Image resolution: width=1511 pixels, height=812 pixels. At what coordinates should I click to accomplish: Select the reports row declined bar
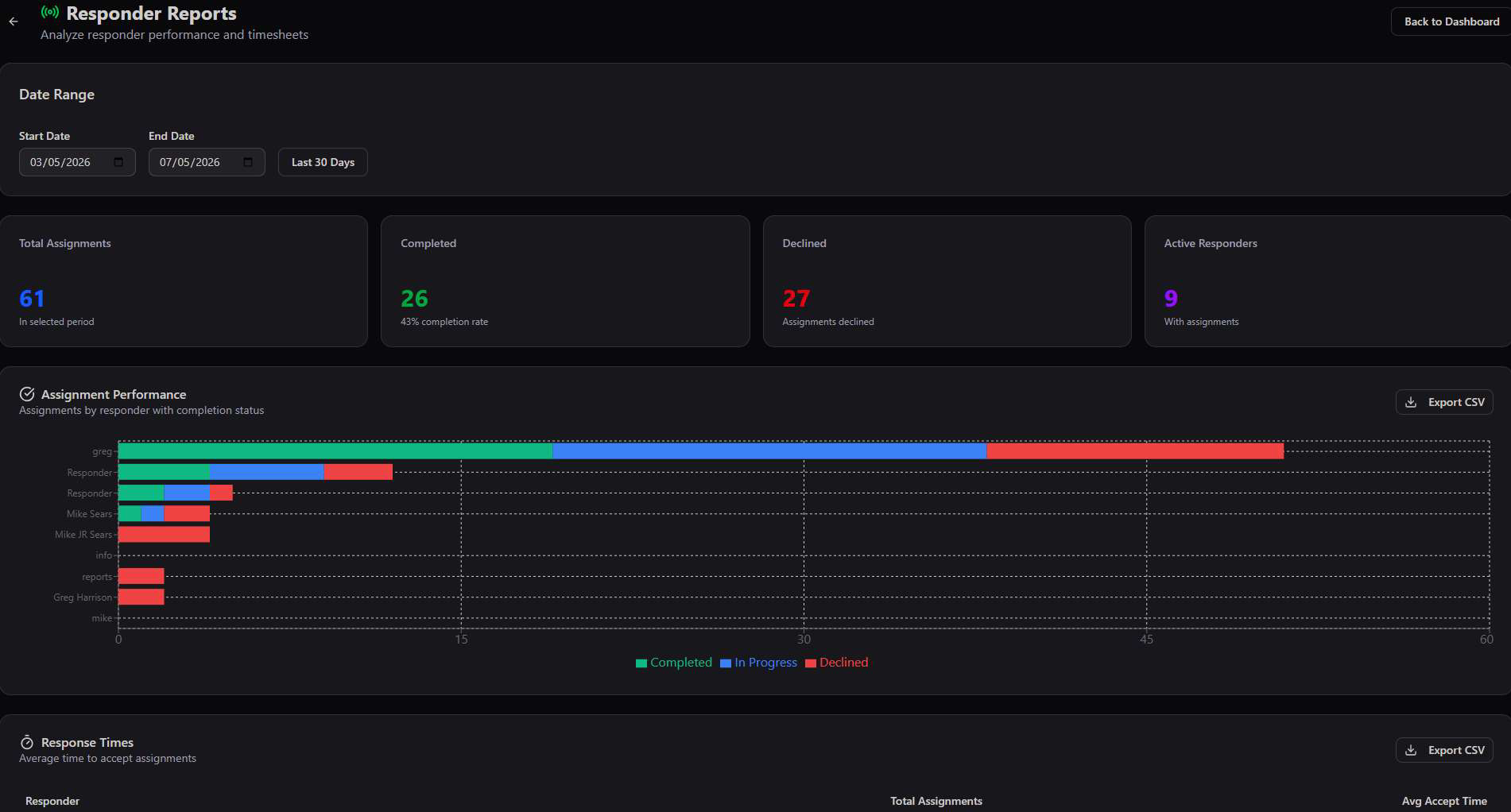[141, 576]
